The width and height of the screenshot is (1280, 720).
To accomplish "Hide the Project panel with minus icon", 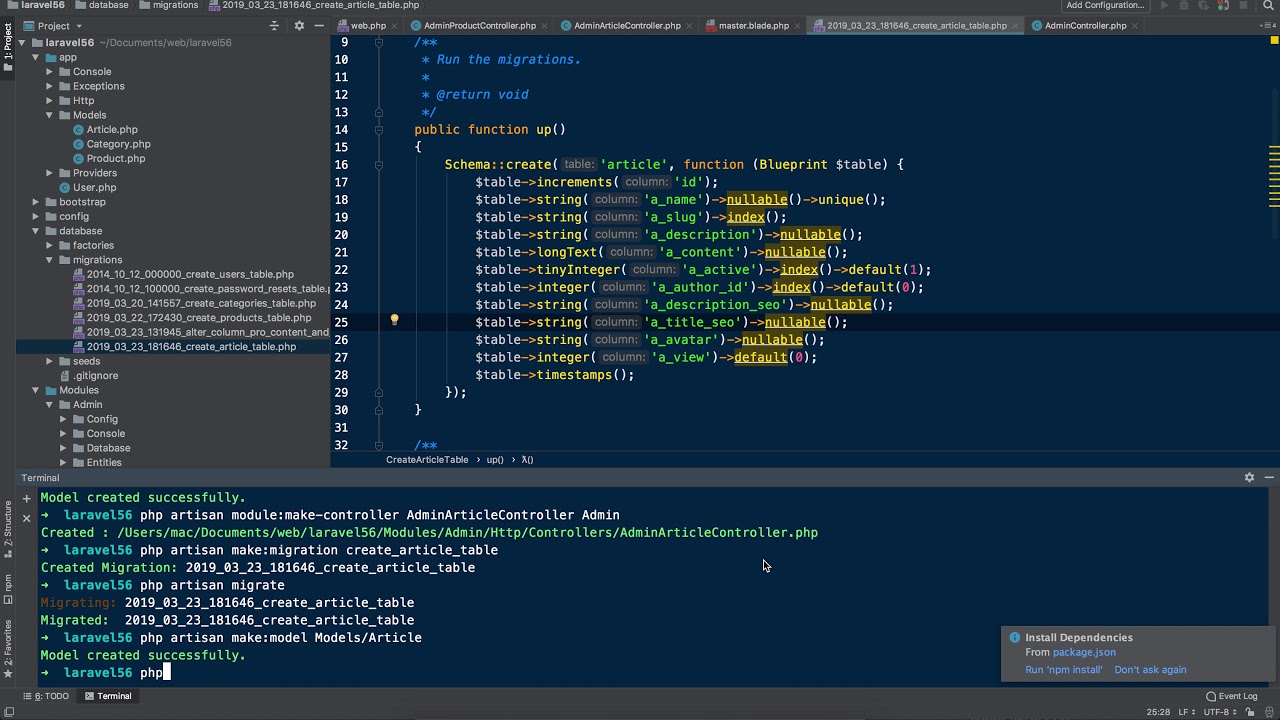I will (x=318, y=26).
